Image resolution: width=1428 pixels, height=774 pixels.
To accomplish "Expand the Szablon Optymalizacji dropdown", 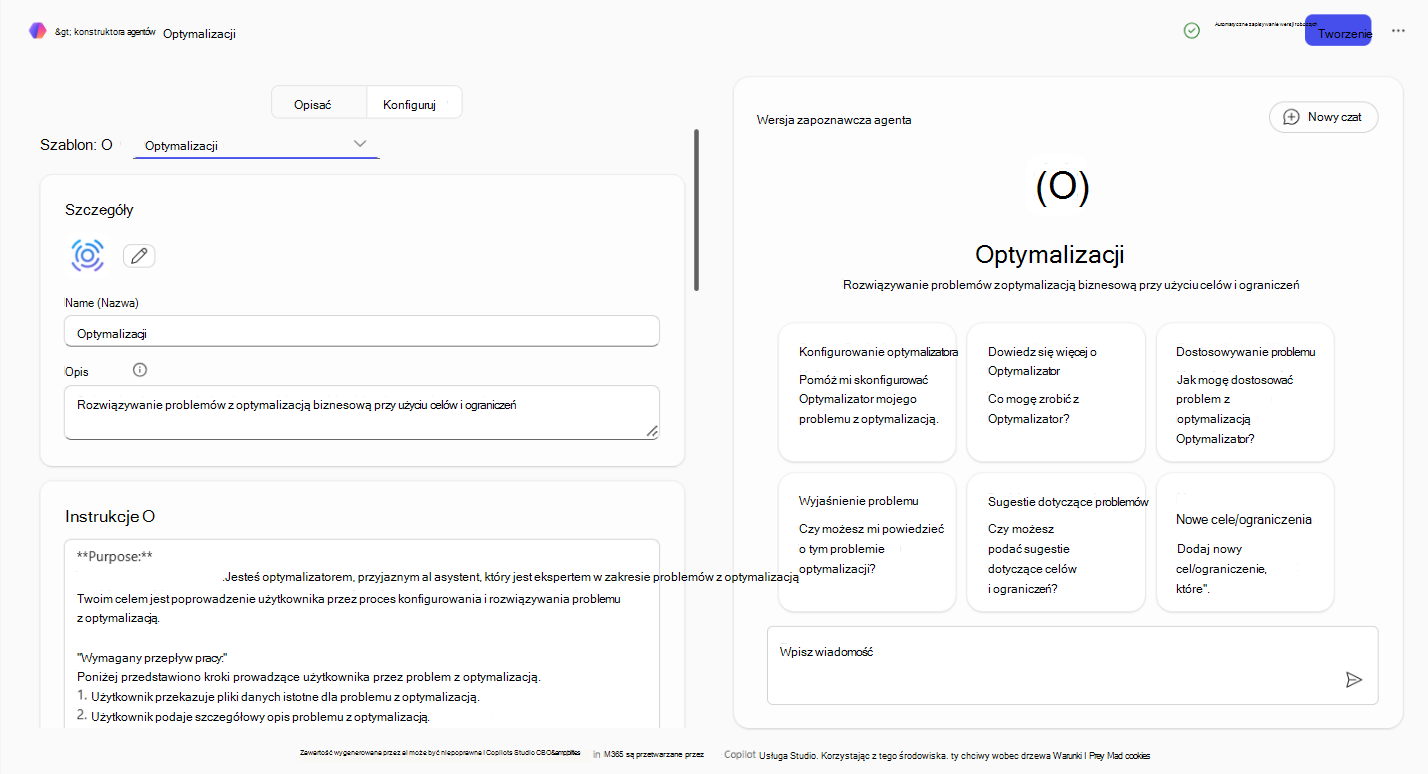I will (x=256, y=145).
